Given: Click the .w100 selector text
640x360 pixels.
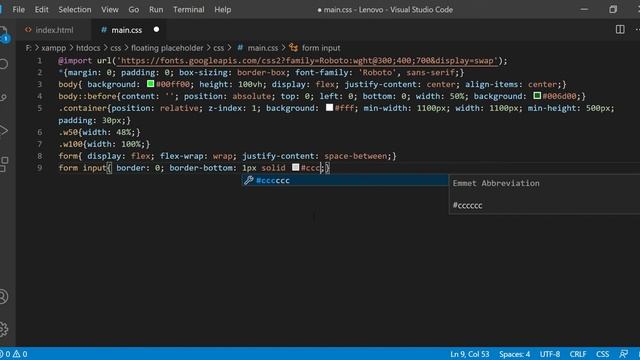Looking at the screenshot, I should [71, 144].
